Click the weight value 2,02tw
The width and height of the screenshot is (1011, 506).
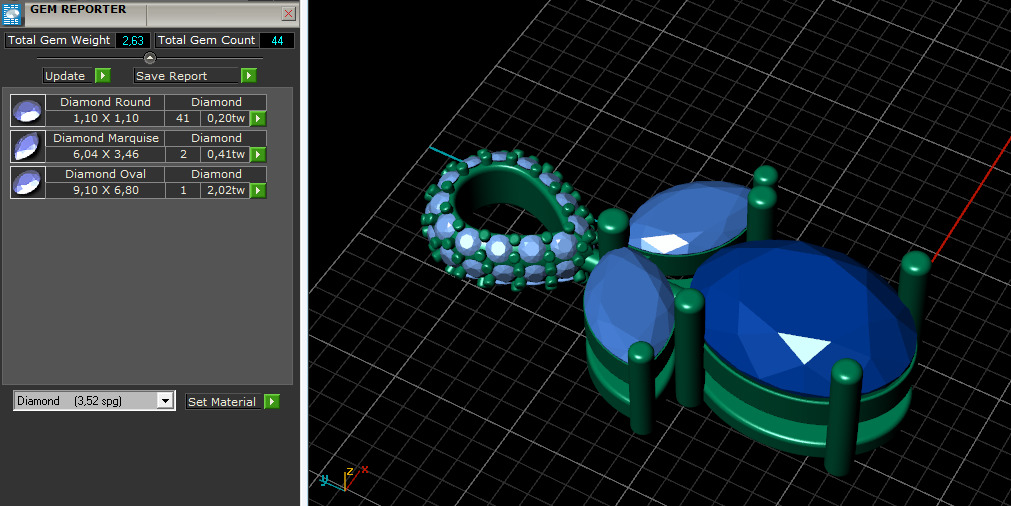226,190
